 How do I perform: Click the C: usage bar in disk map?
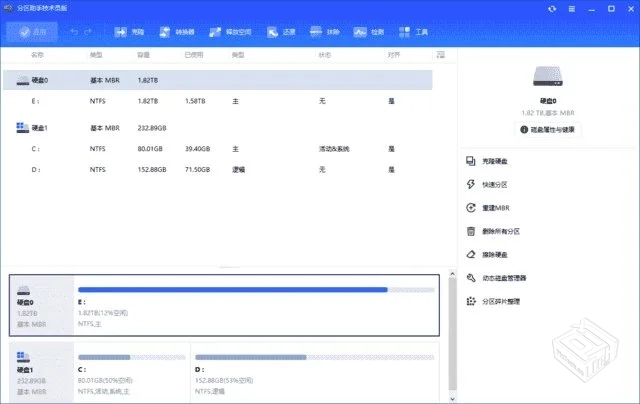[131, 357]
